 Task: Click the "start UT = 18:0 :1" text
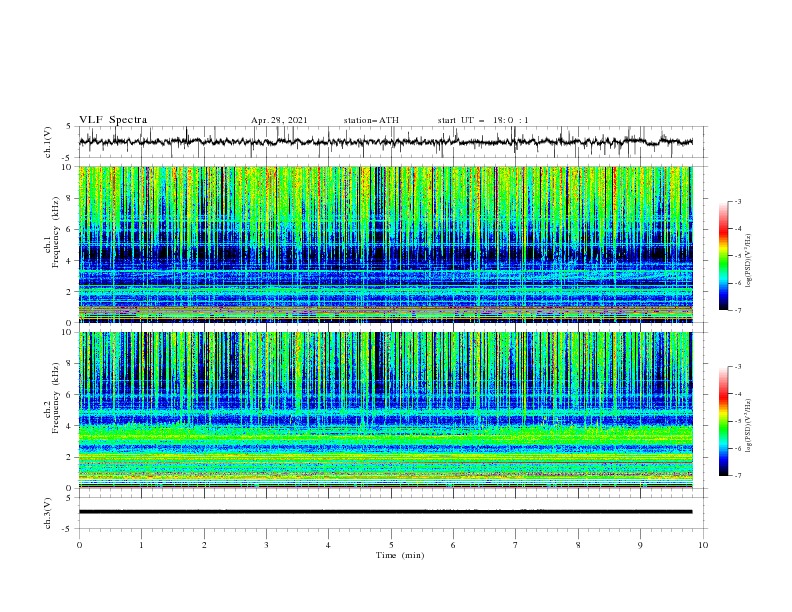point(483,120)
